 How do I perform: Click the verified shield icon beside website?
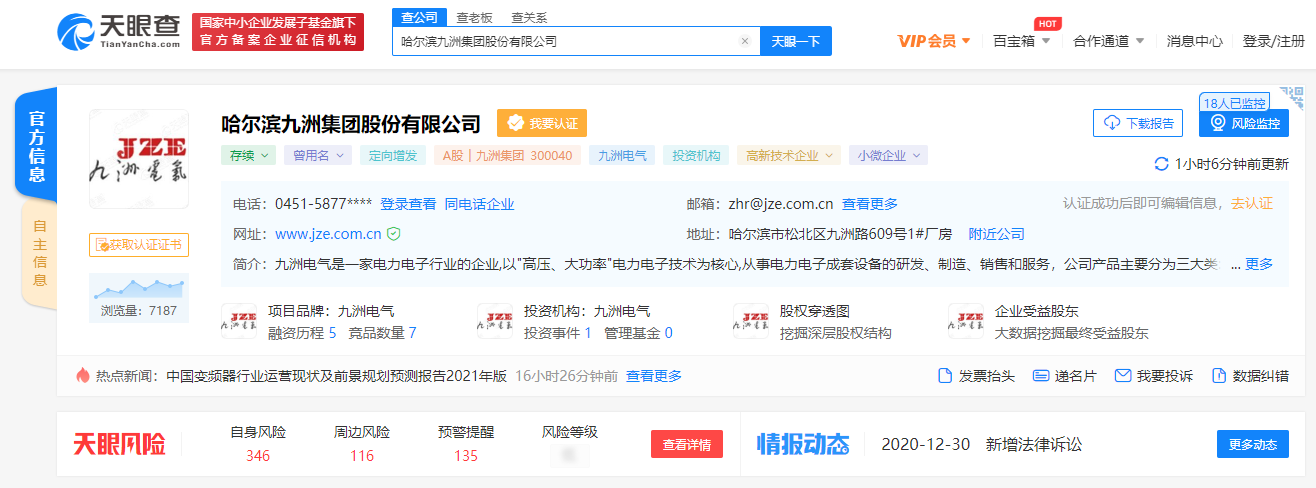pyautogui.click(x=394, y=234)
